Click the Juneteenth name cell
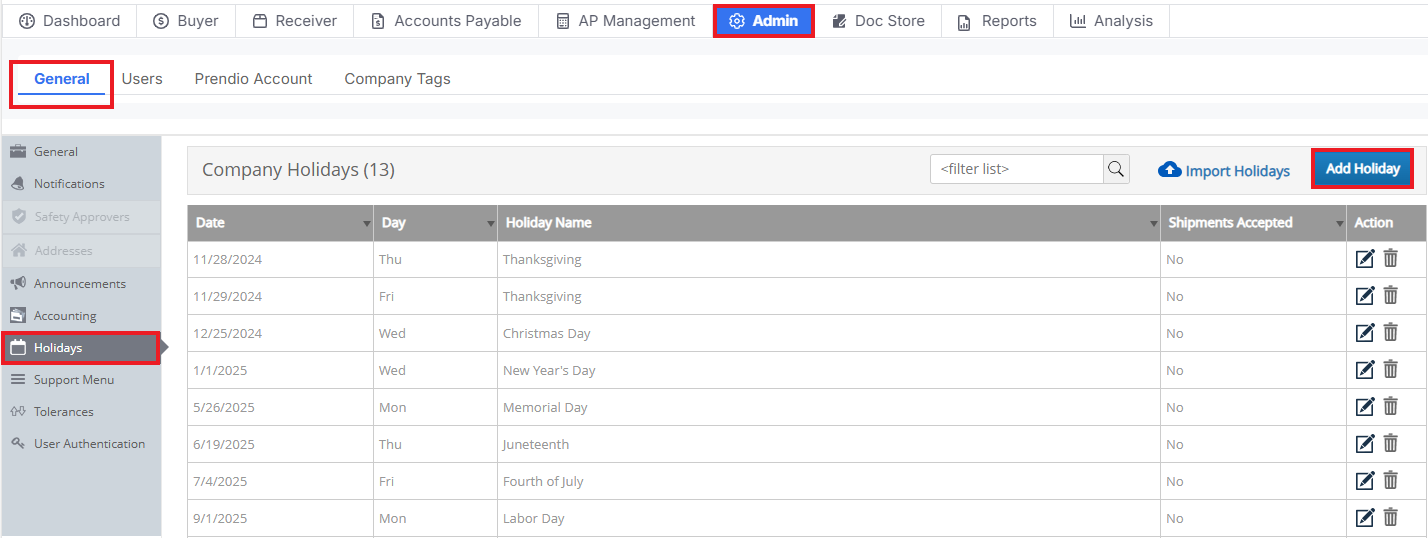 829,444
